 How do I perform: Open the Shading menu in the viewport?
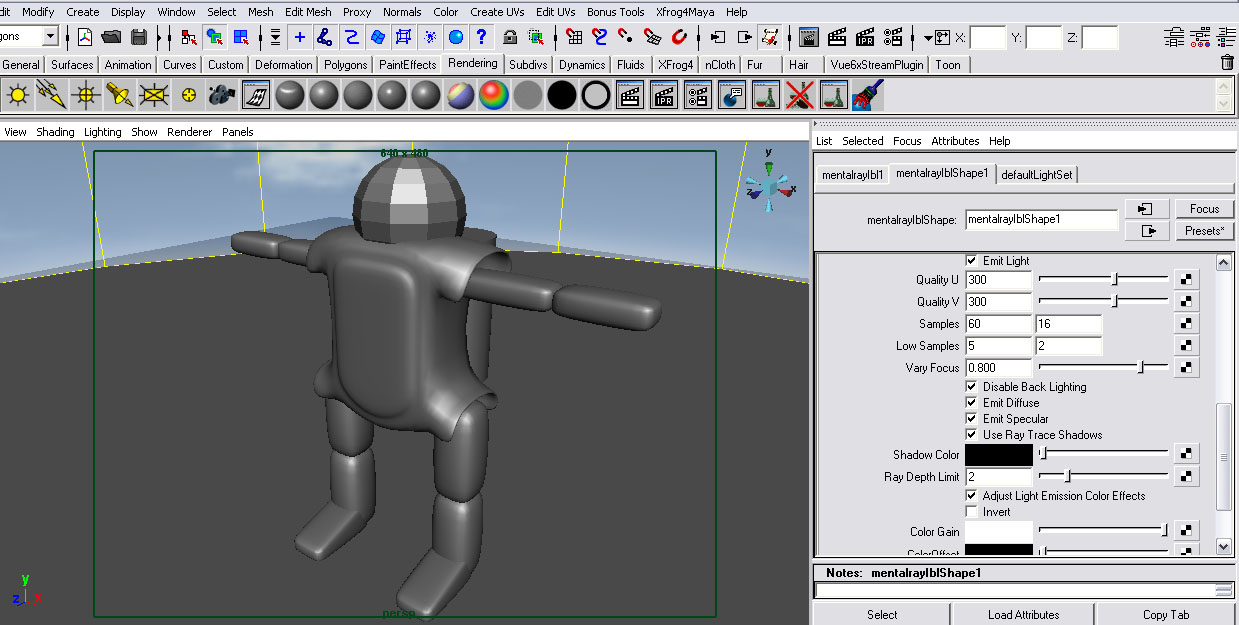(x=55, y=132)
